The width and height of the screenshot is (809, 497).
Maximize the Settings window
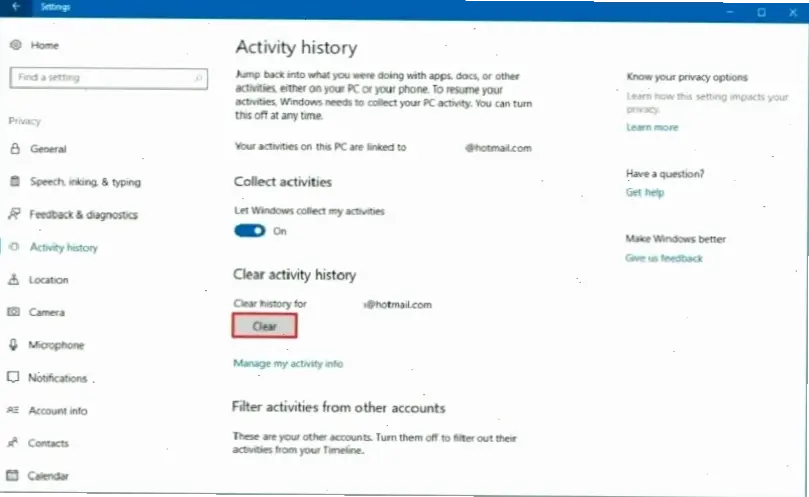762,12
